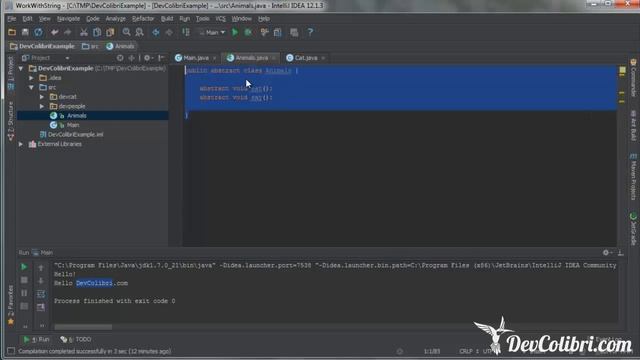Image resolution: width=640 pixels, height=360 pixels.
Task: Close the Animals.java editor tab
Action: click(x=273, y=58)
